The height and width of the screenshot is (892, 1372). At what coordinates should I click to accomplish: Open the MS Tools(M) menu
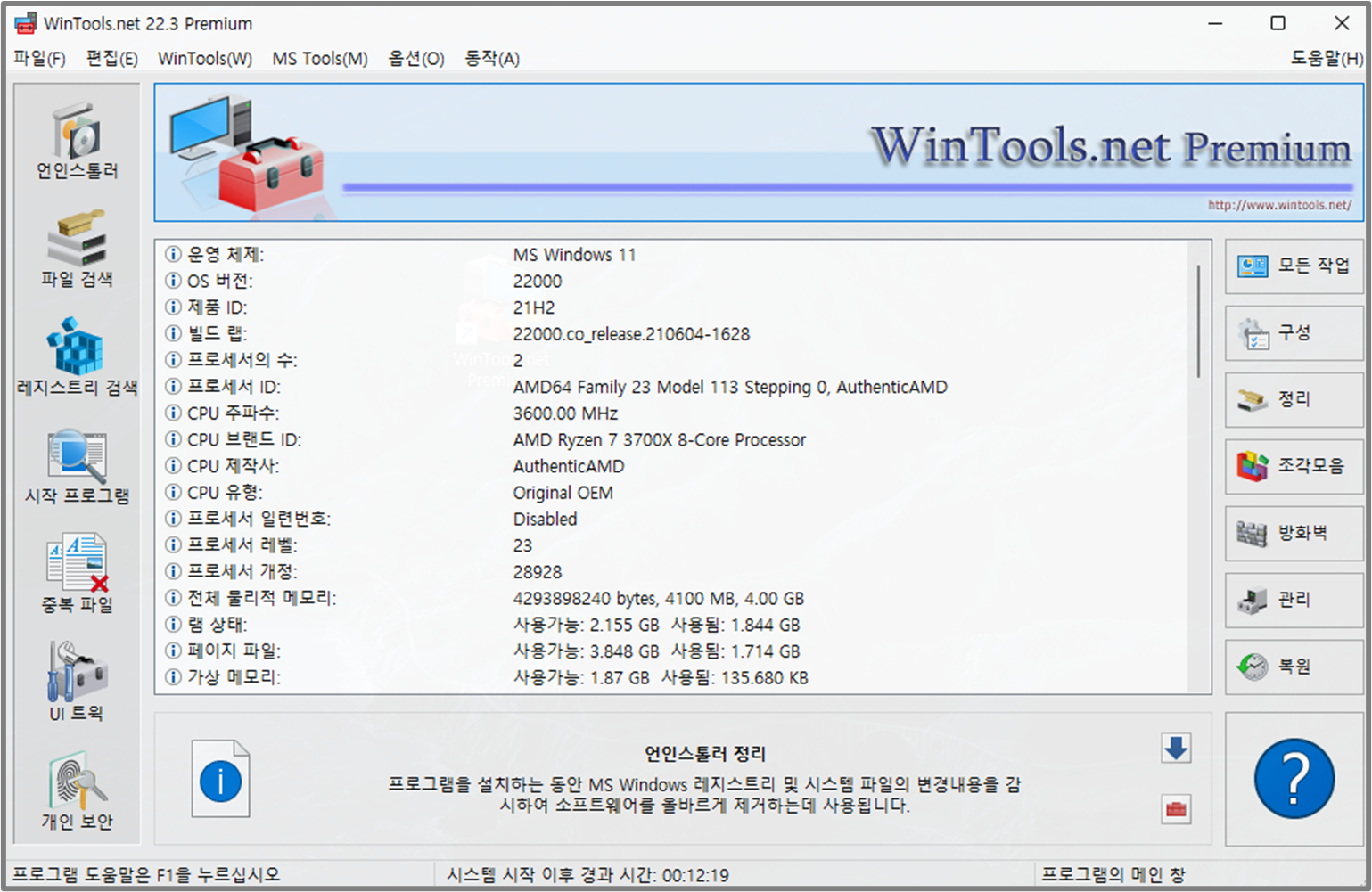(x=320, y=59)
